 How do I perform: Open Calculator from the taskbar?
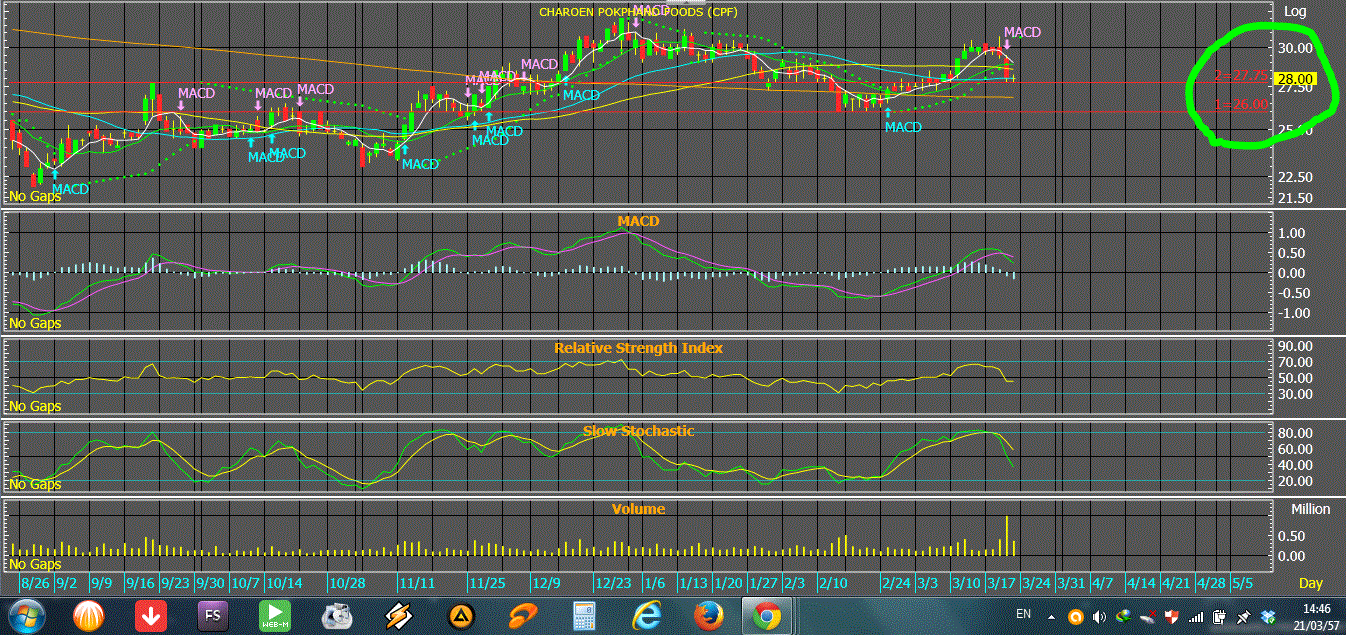(x=583, y=616)
